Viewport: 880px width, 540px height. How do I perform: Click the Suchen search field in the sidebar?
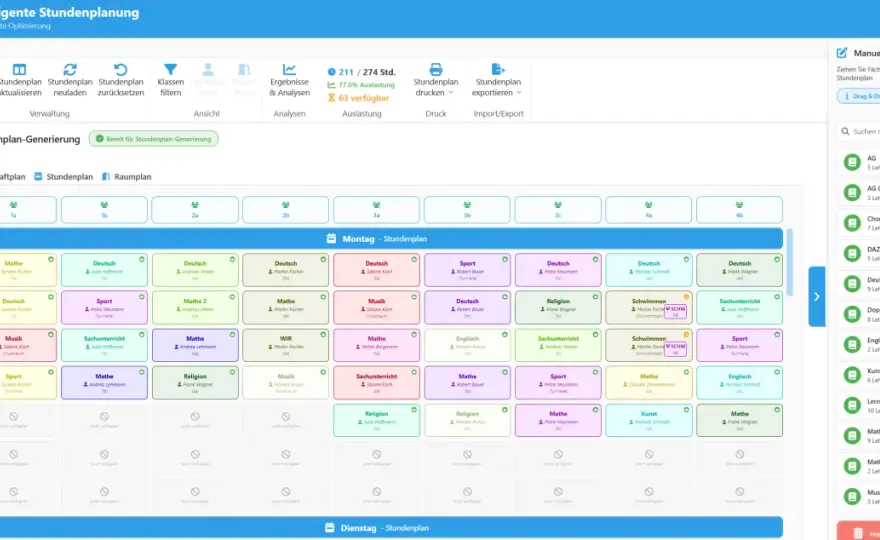coord(860,131)
